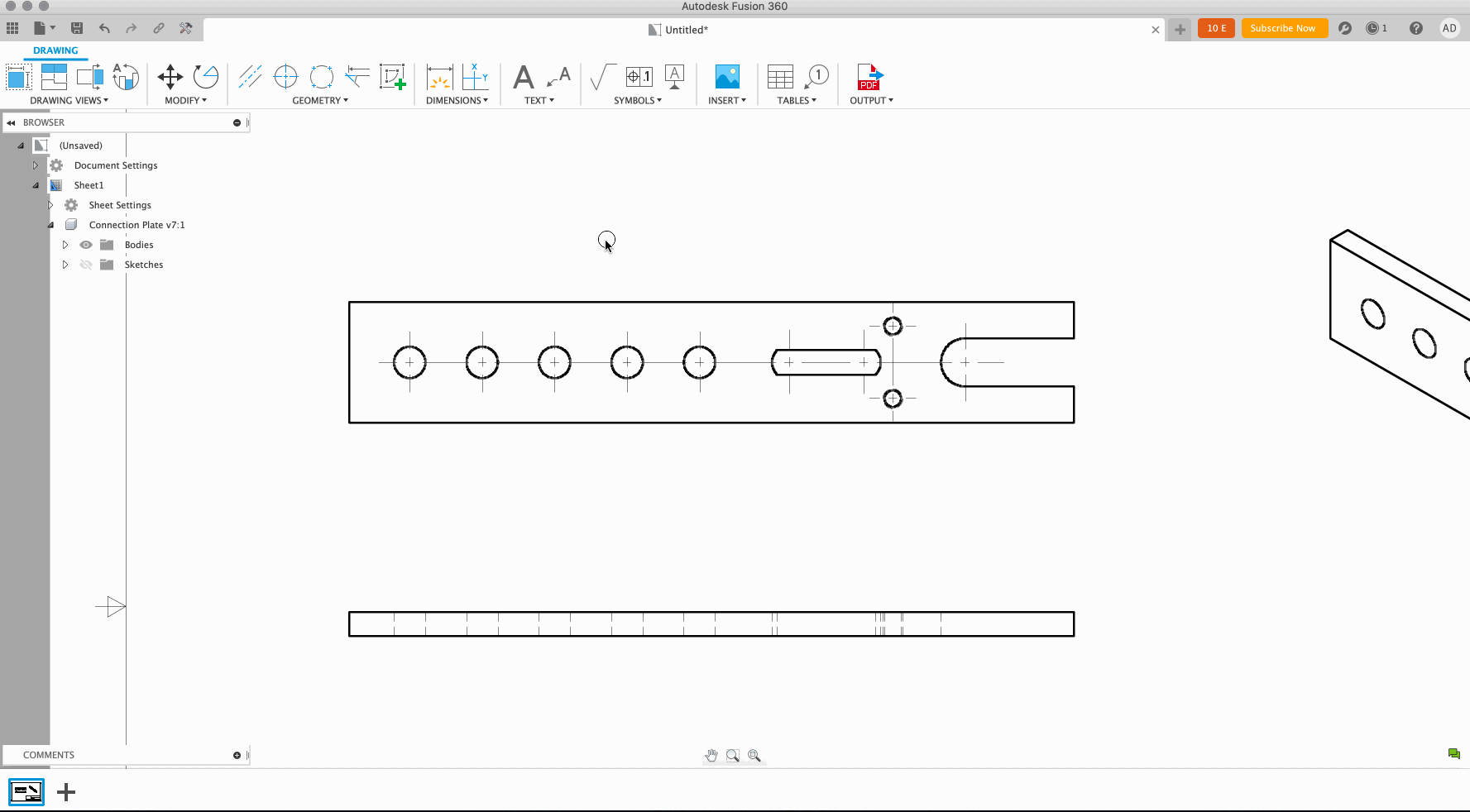Open the Output PDF tool

[x=870, y=77]
